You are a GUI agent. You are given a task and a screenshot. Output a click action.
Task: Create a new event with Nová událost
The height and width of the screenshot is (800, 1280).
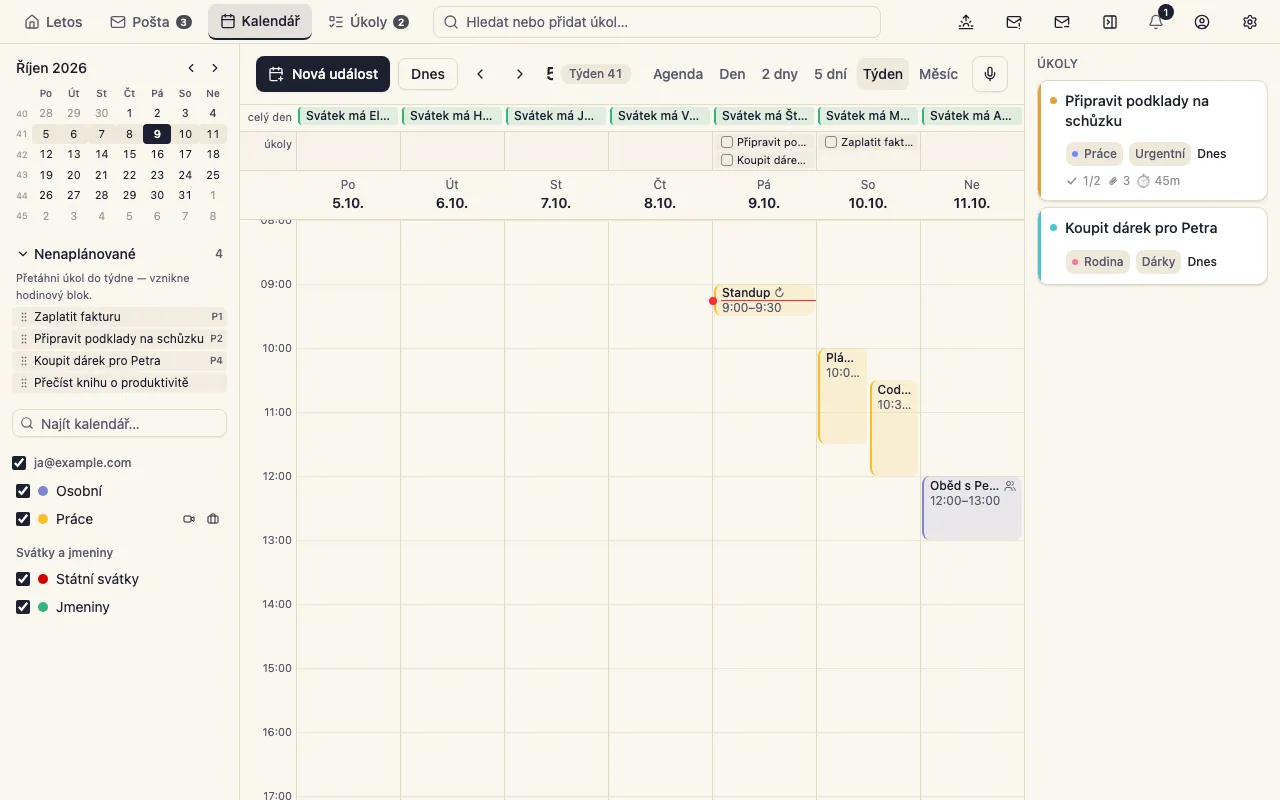point(323,74)
